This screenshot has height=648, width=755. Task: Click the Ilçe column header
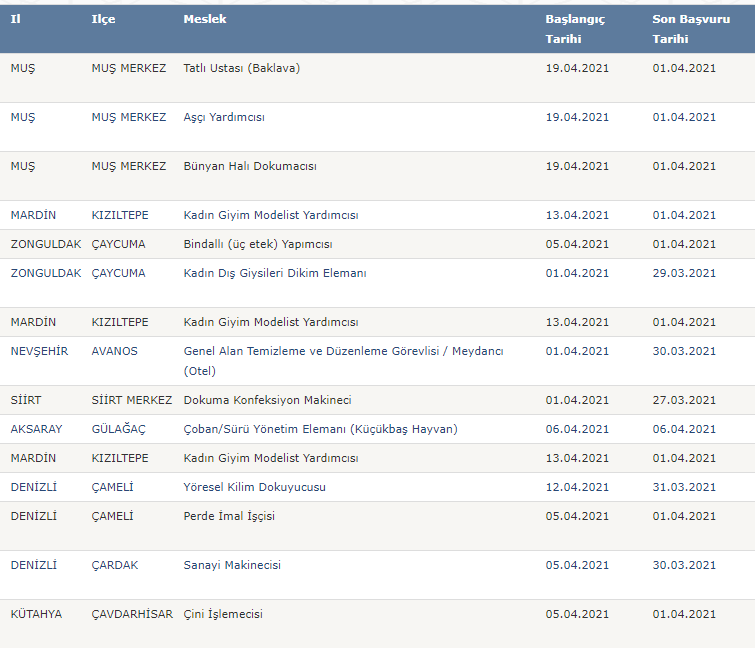(x=103, y=19)
